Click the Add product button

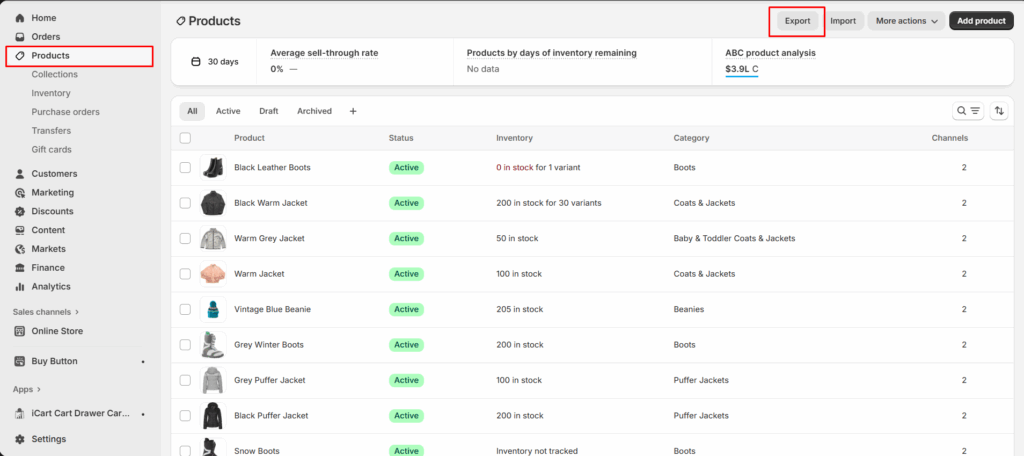[980, 20]
